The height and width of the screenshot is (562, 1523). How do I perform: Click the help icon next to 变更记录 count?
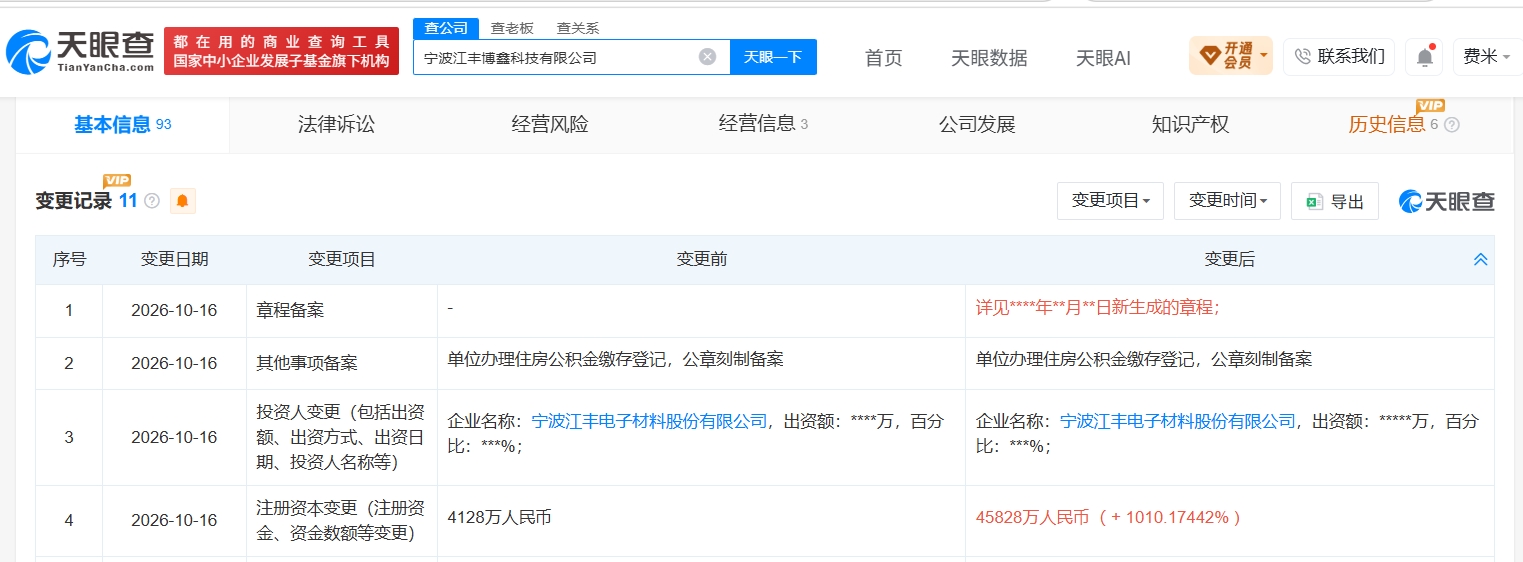click(x=152, y=201)
